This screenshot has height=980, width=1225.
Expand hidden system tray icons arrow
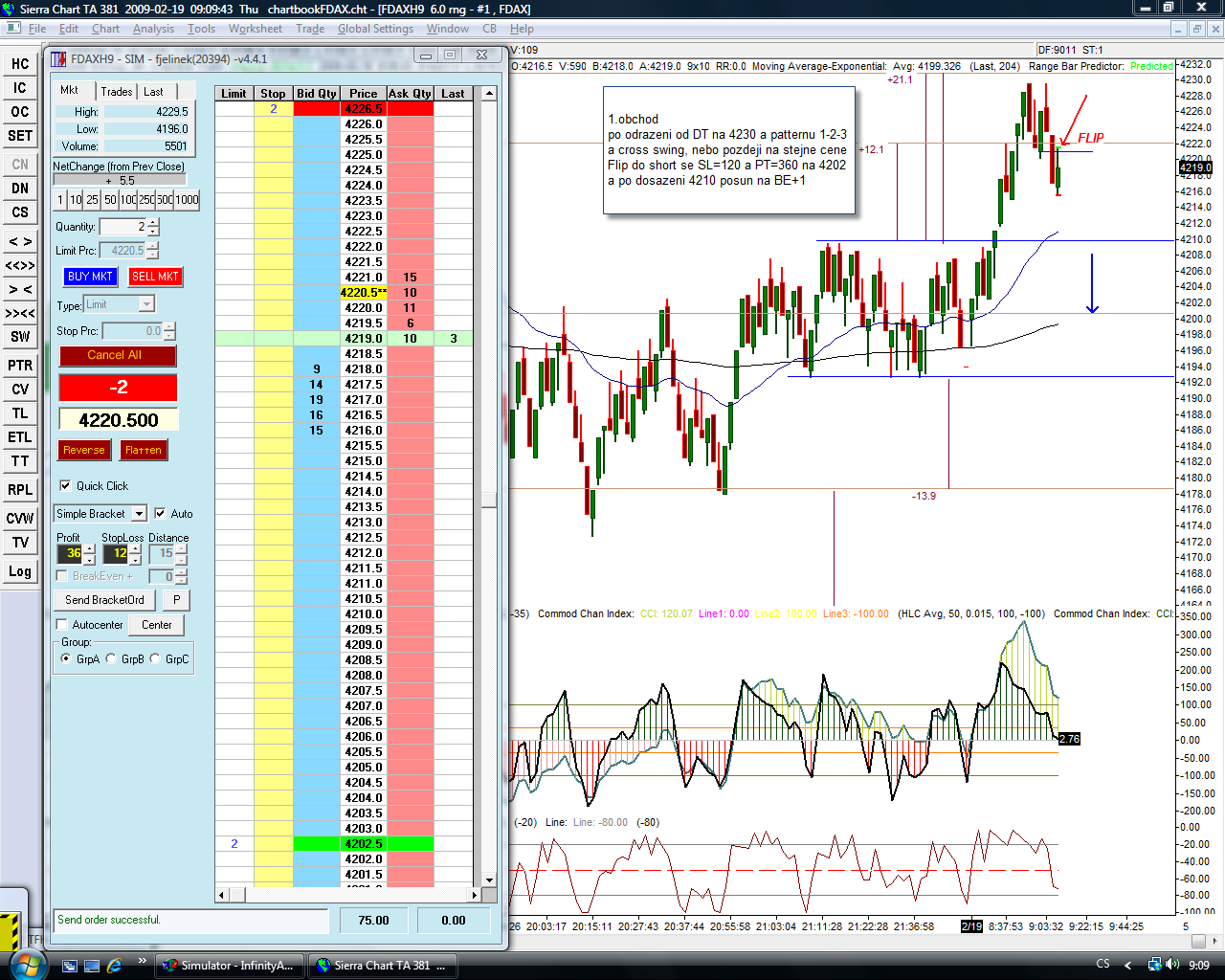click(1127, 965)
